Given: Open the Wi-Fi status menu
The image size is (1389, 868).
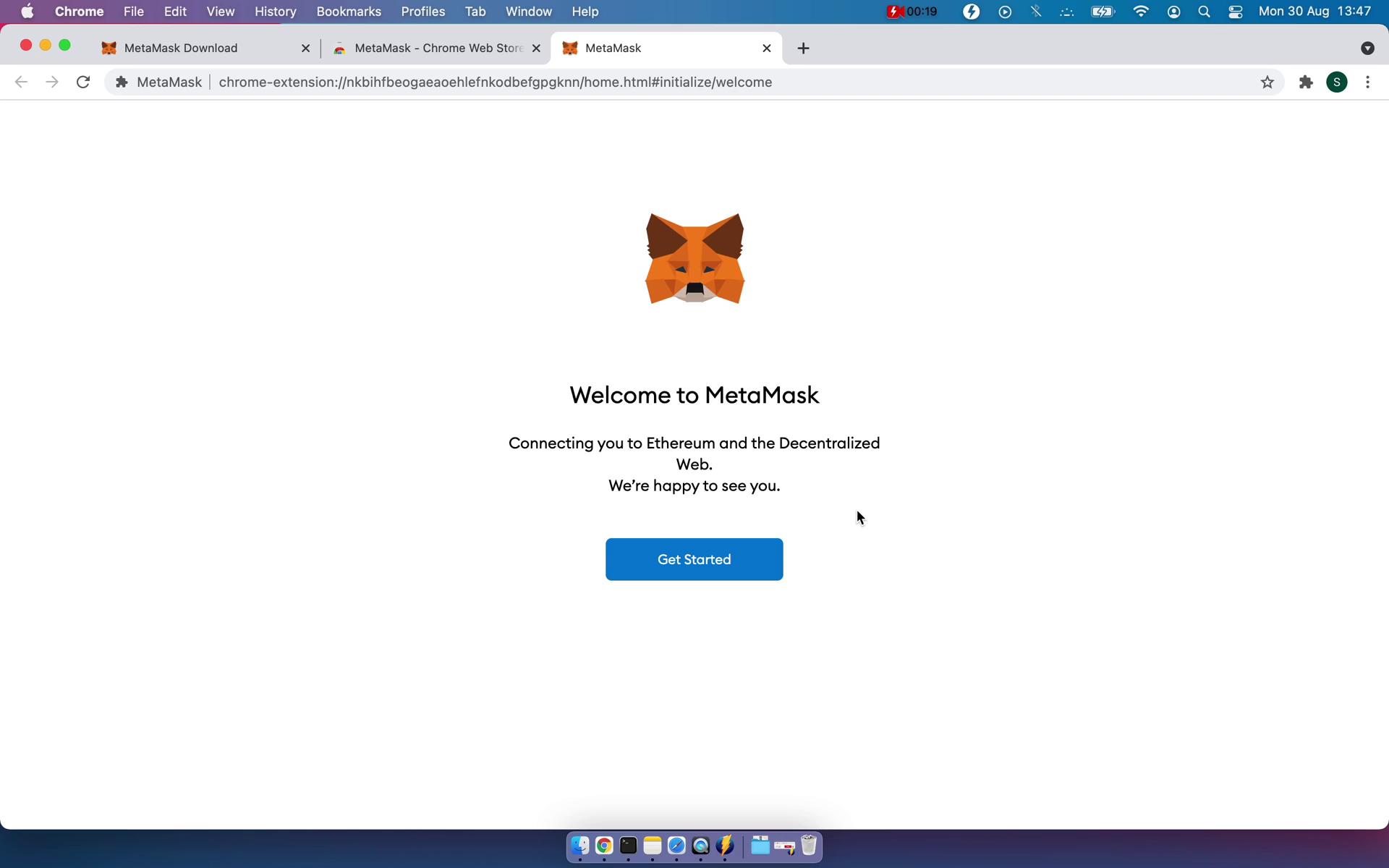Looking at the screenshot, I should tap(1142, 12).
